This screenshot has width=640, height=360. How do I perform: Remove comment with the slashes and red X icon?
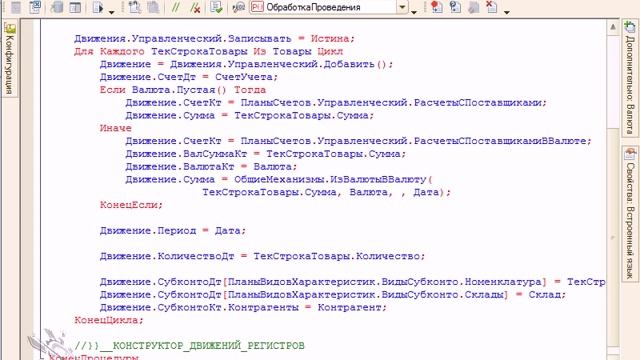tap(195, 7)
